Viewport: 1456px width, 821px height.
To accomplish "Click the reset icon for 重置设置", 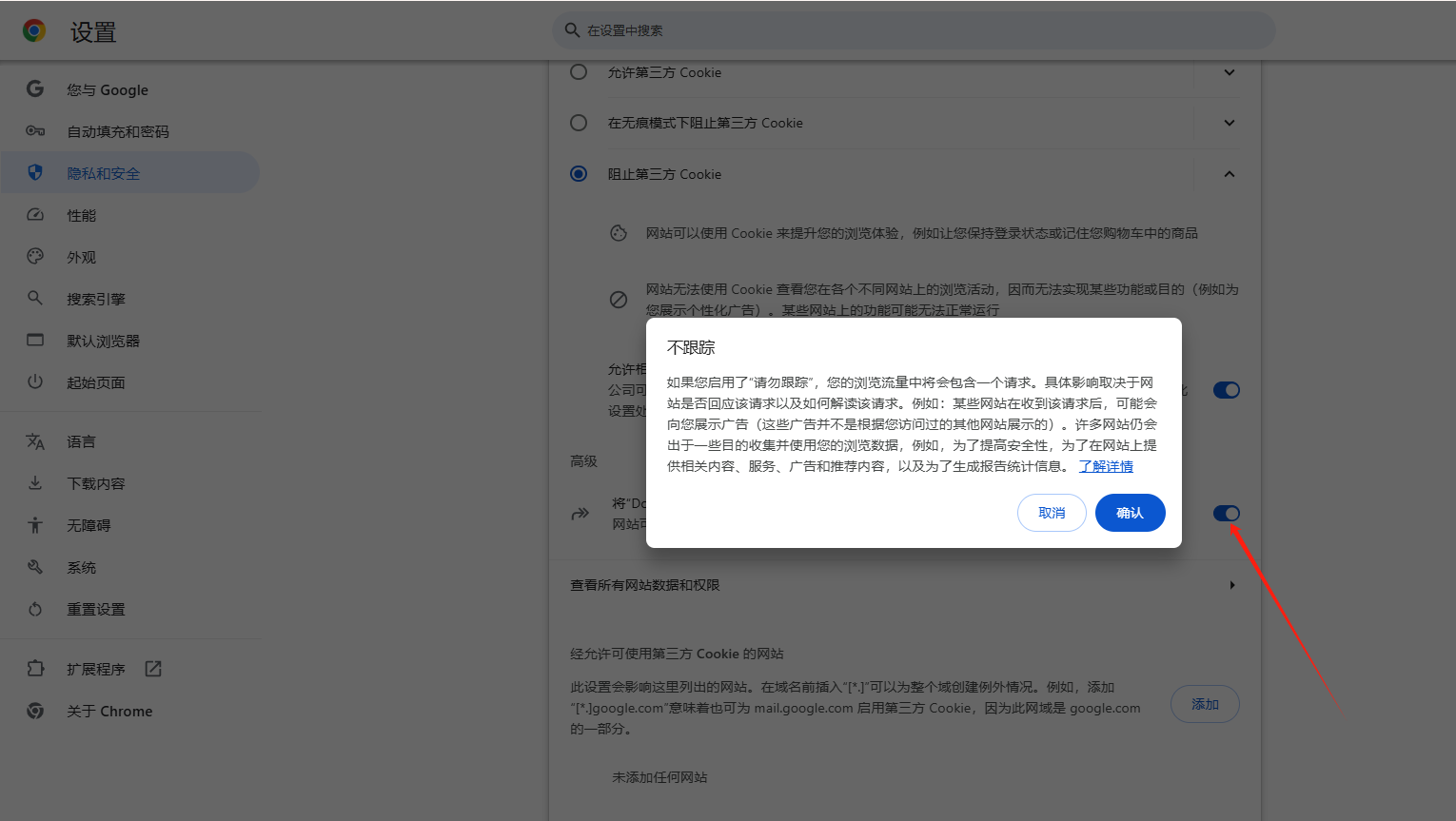I will click(35, 609).
